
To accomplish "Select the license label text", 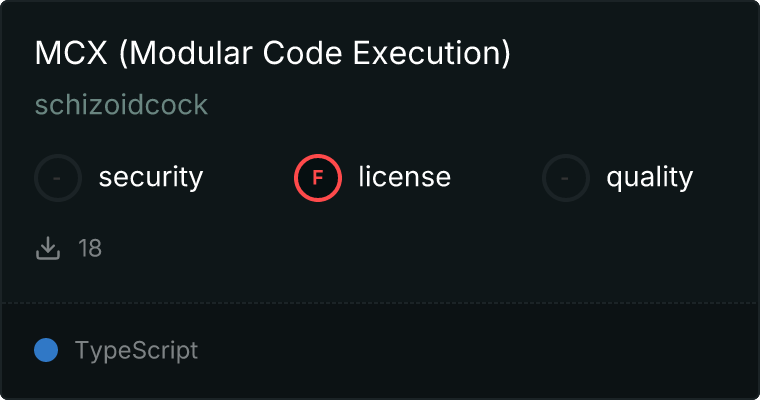I will [404, 178].
